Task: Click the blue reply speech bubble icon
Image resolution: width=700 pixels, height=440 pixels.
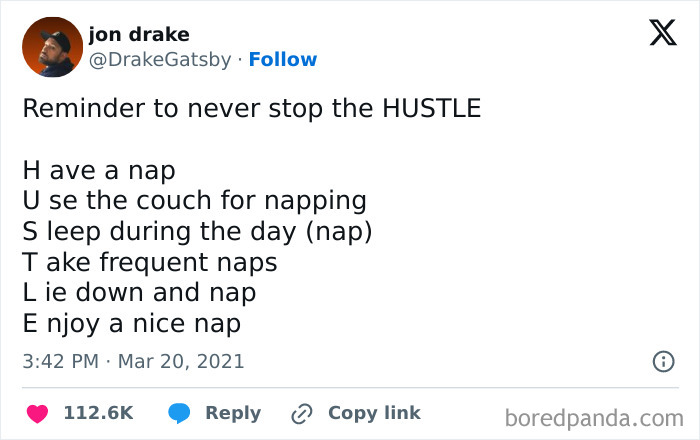Action: point(179,413)
